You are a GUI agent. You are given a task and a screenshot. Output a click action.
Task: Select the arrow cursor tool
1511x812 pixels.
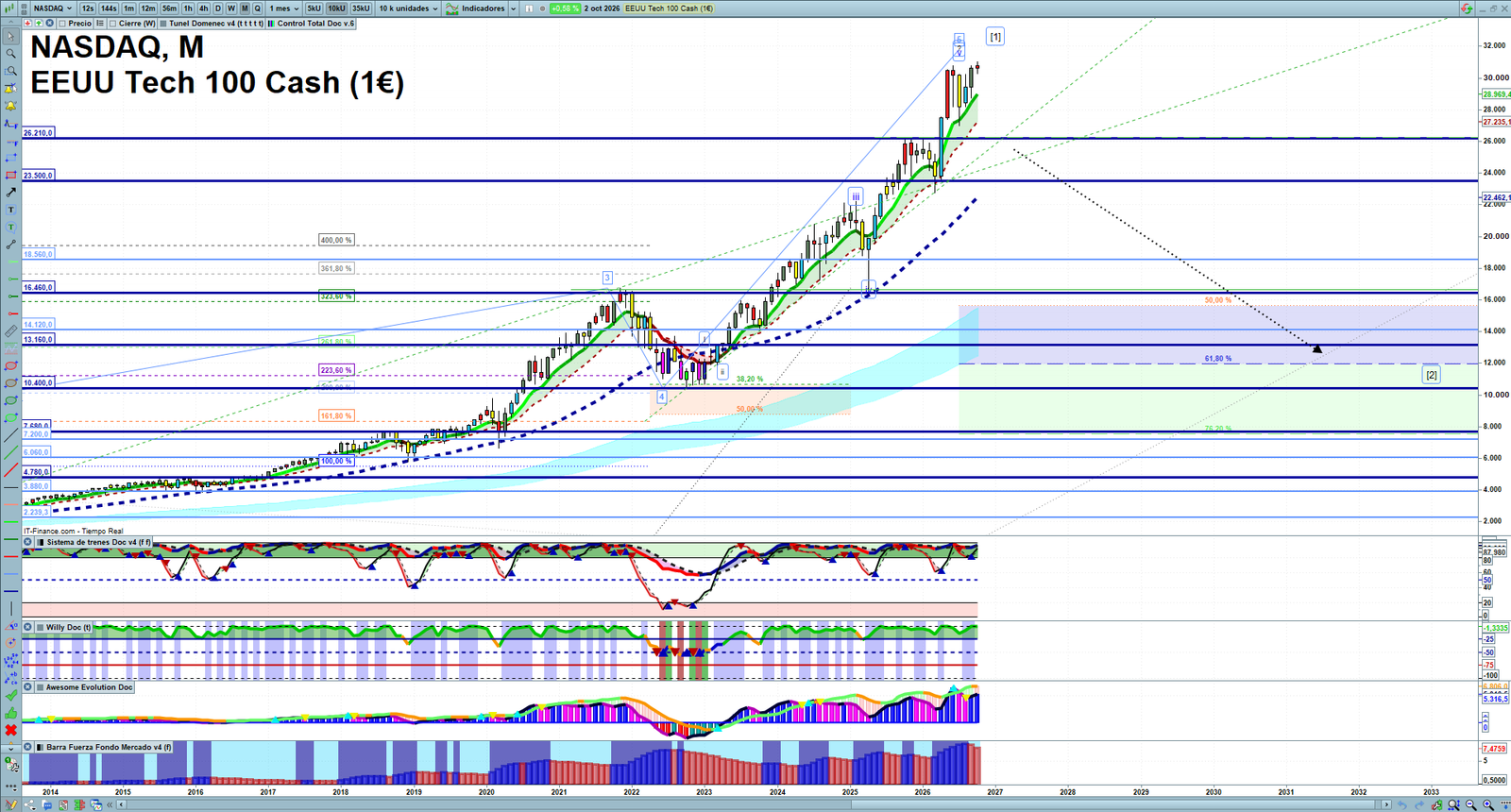point(10,37)
